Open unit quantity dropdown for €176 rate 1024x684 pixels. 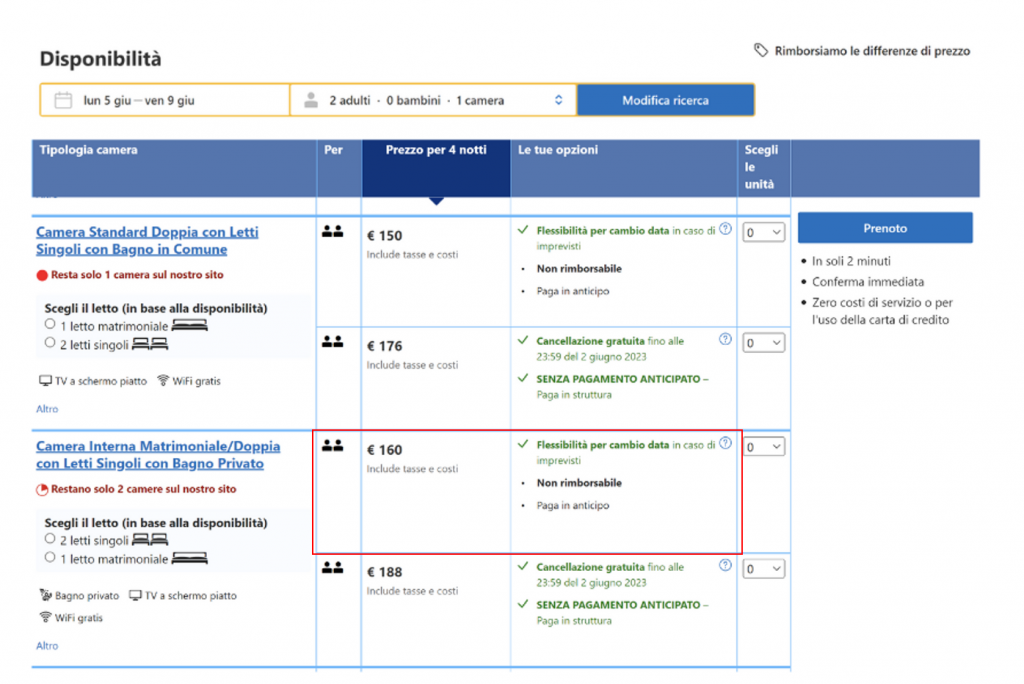click(763, 343)
